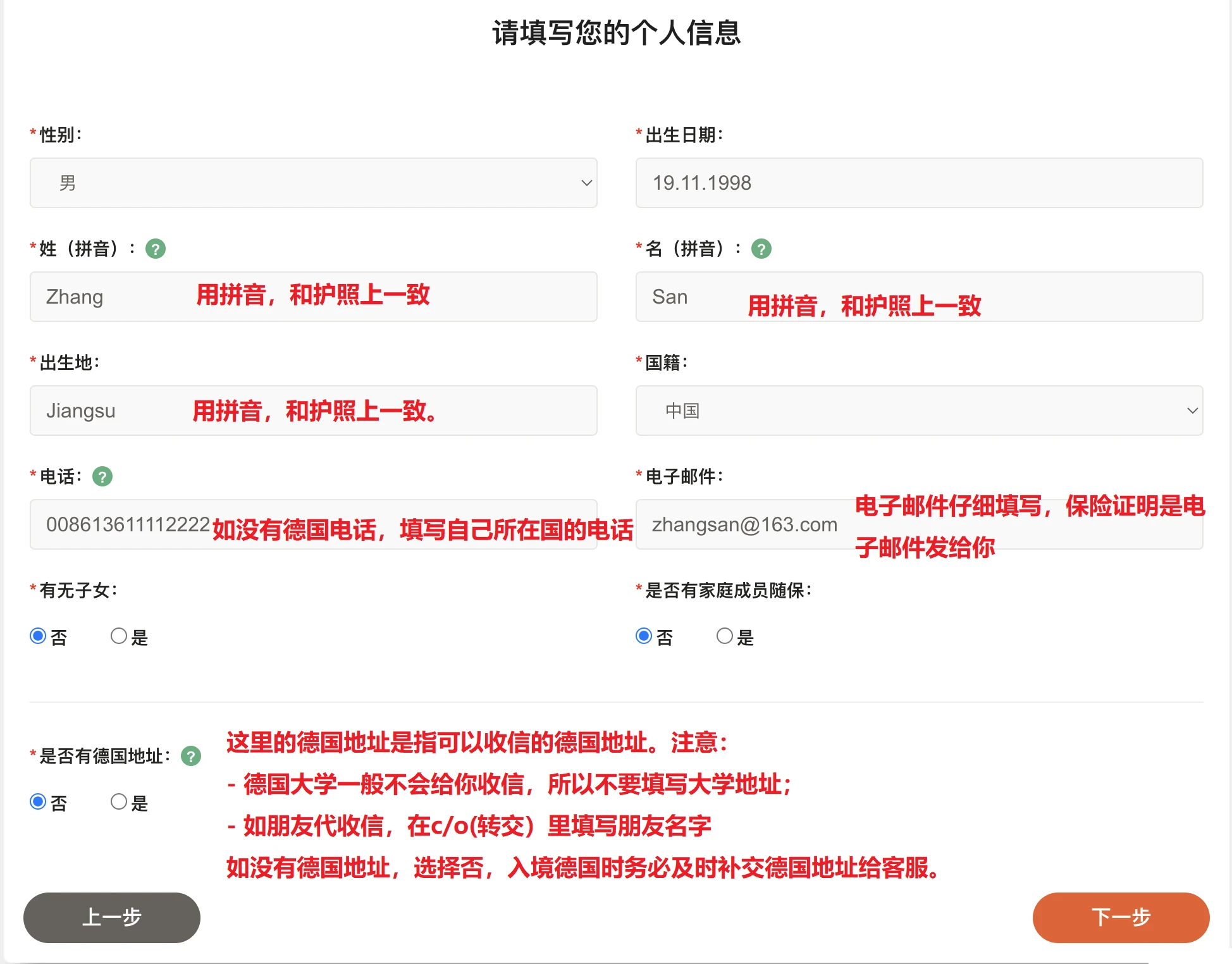Focus the 出生地 field with Jiangsu

coord(314,411)
